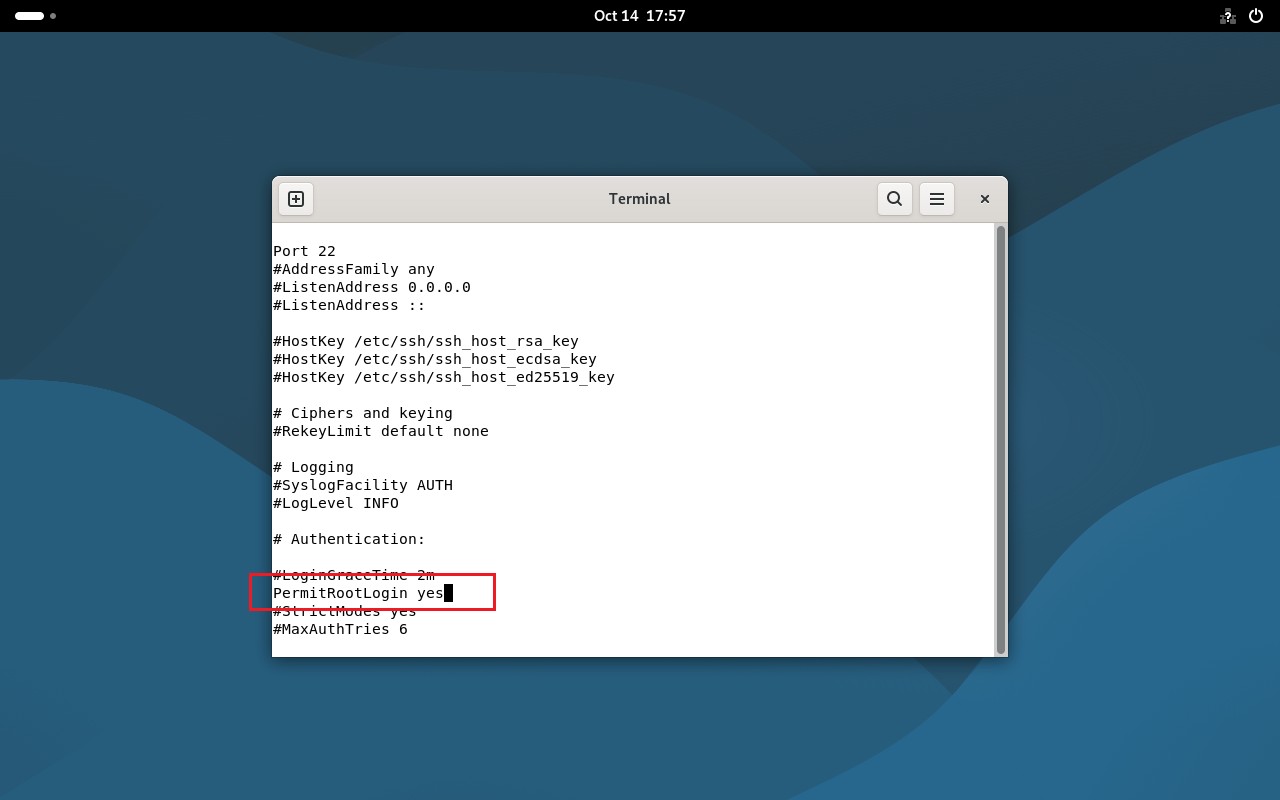Place cursor after the word yes
Screen dimensions: 1280x800
point(449,593)
